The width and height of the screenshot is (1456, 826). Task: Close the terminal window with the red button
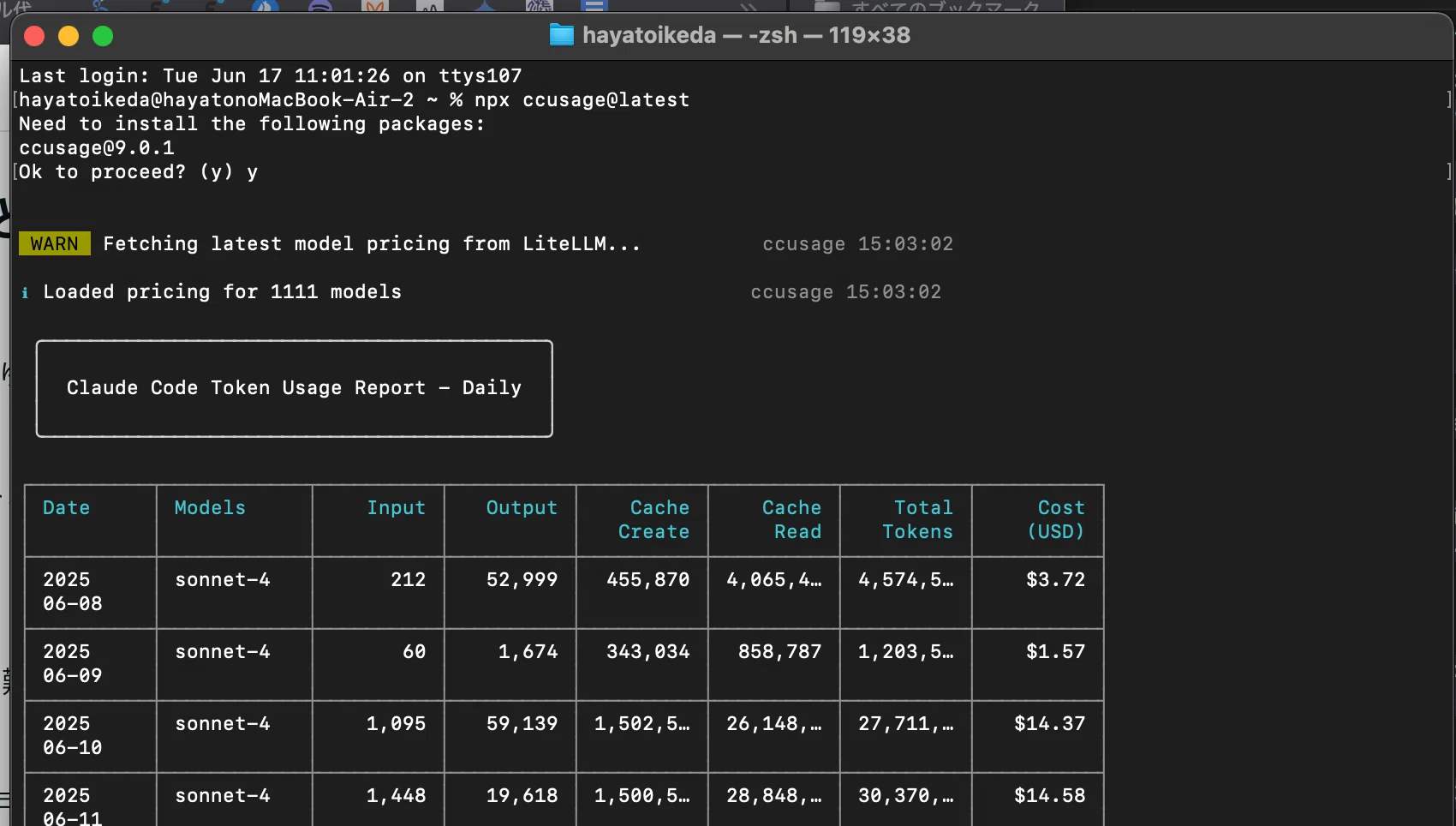click(x=34, y=36)
